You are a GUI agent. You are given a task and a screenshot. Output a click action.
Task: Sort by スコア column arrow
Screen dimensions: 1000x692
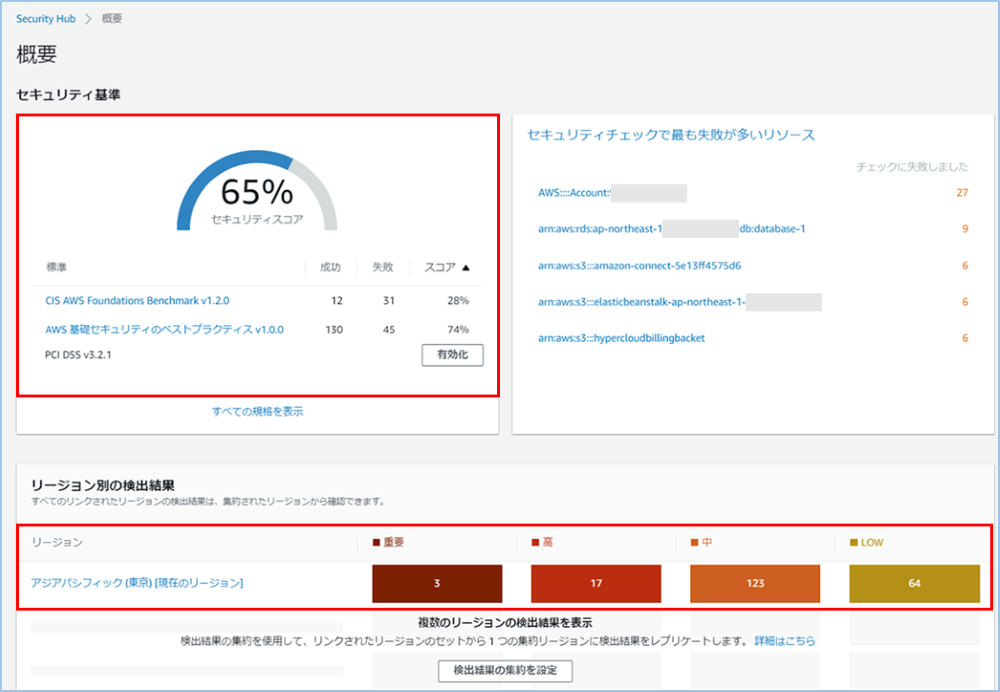click(x=465, y=268)
